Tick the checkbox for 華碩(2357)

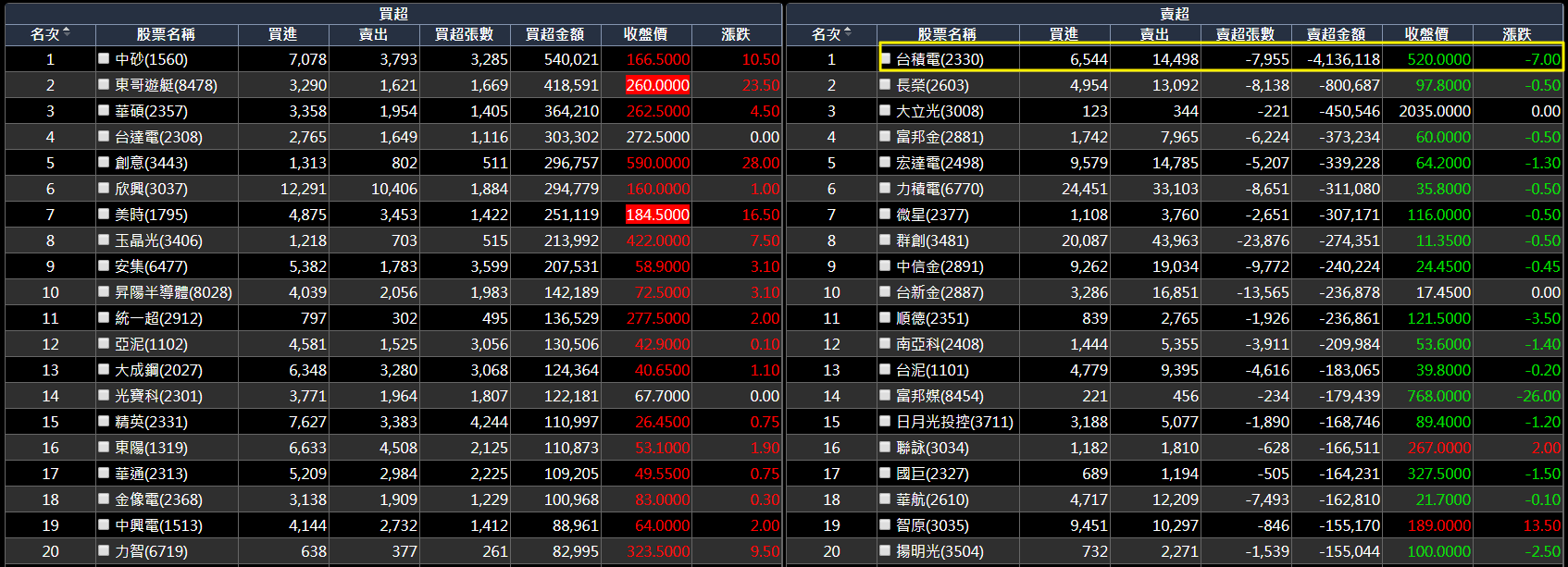coord(104,110)
